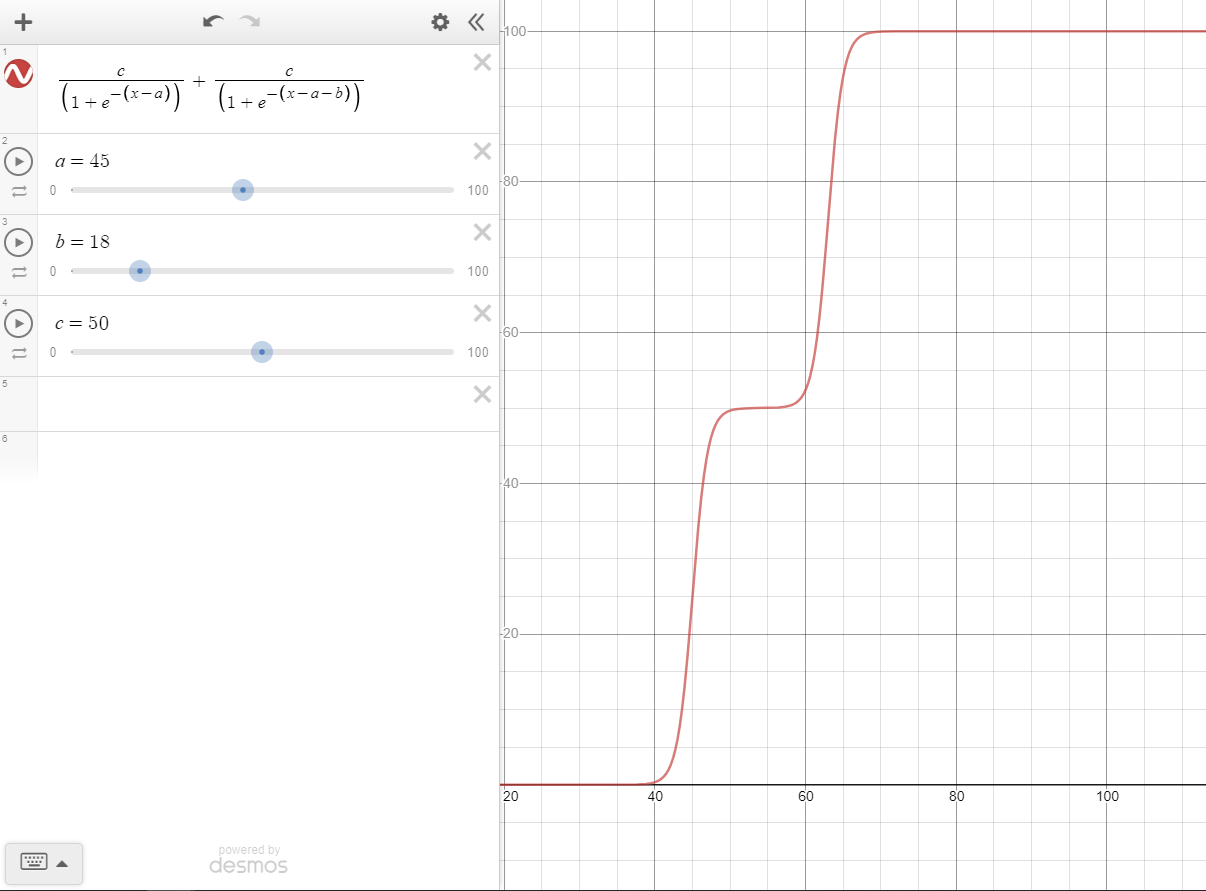Play animation for slider a
The image size is (1206, 891).
[x=19, y=161]
